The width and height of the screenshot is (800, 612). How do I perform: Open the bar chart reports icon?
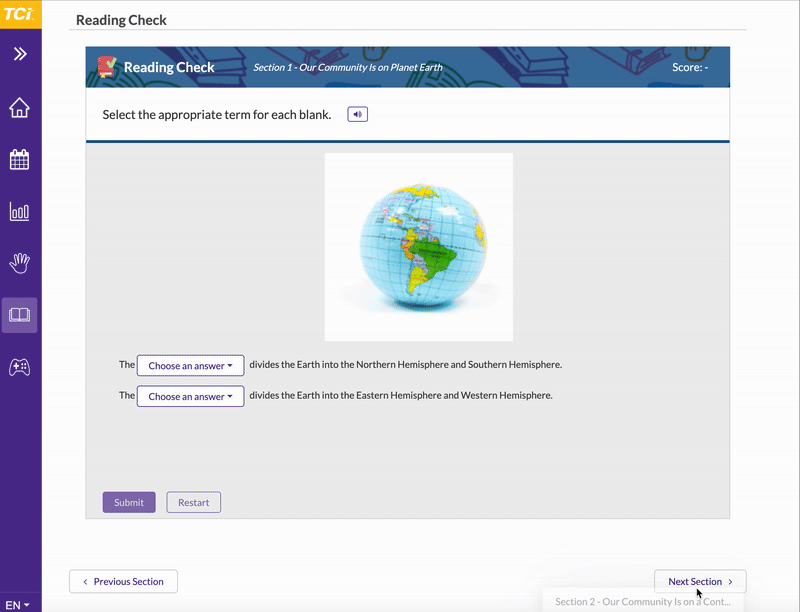[20, 212]
